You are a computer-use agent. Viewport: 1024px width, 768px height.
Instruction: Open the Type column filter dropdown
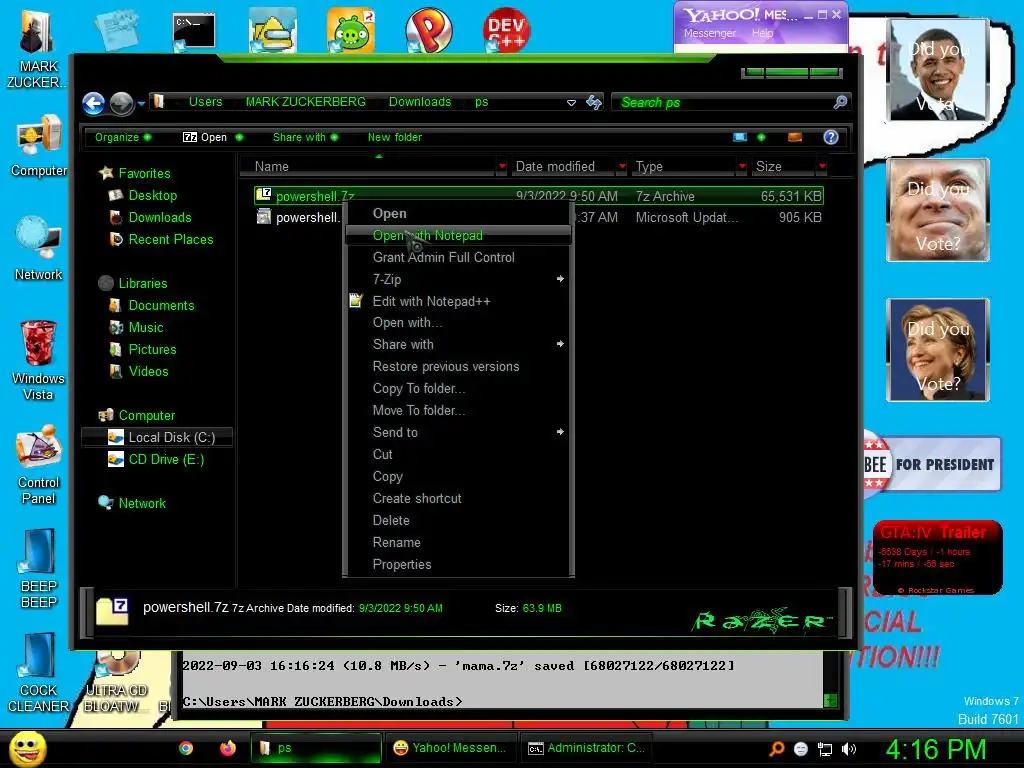click(742, 167)
